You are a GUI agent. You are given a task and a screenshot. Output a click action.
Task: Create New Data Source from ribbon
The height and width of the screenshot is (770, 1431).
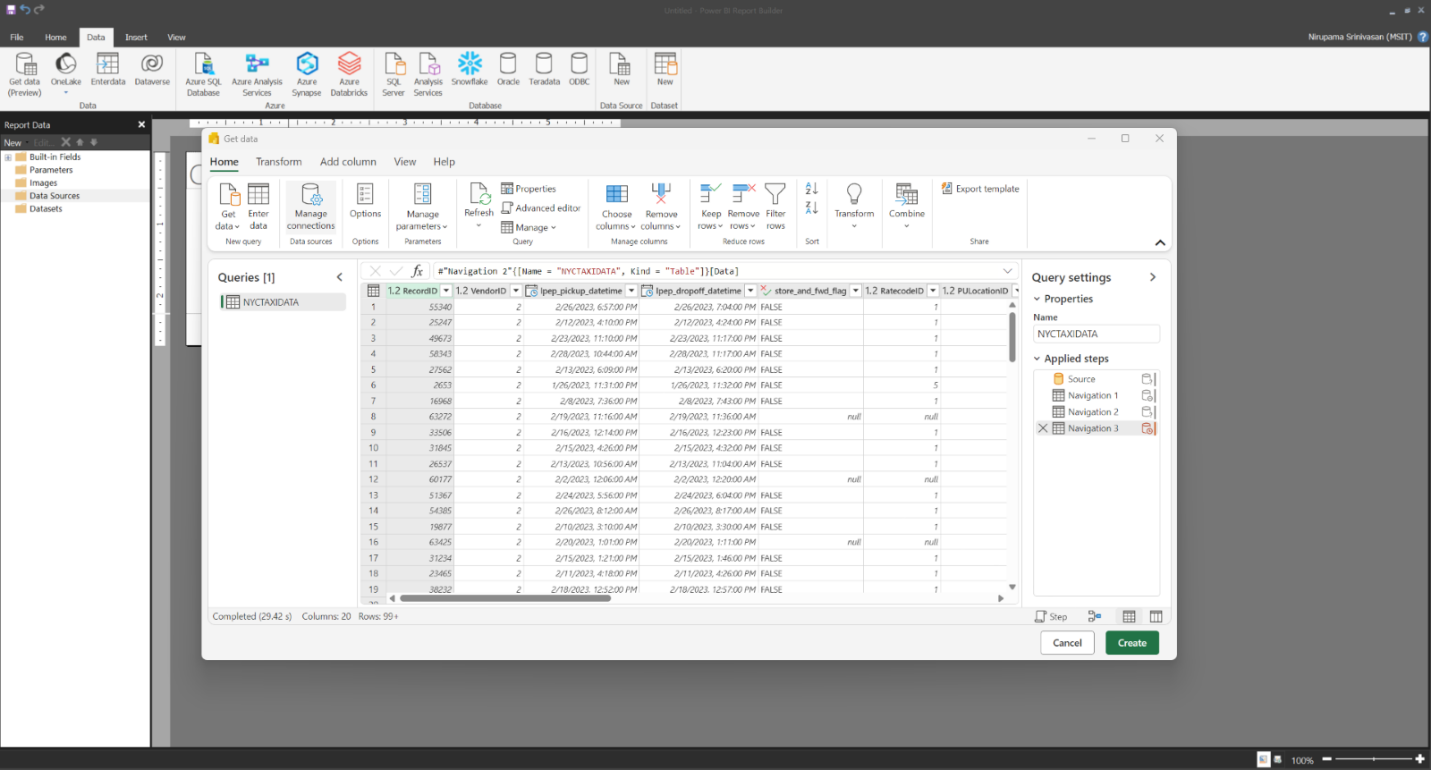point(621,70)
